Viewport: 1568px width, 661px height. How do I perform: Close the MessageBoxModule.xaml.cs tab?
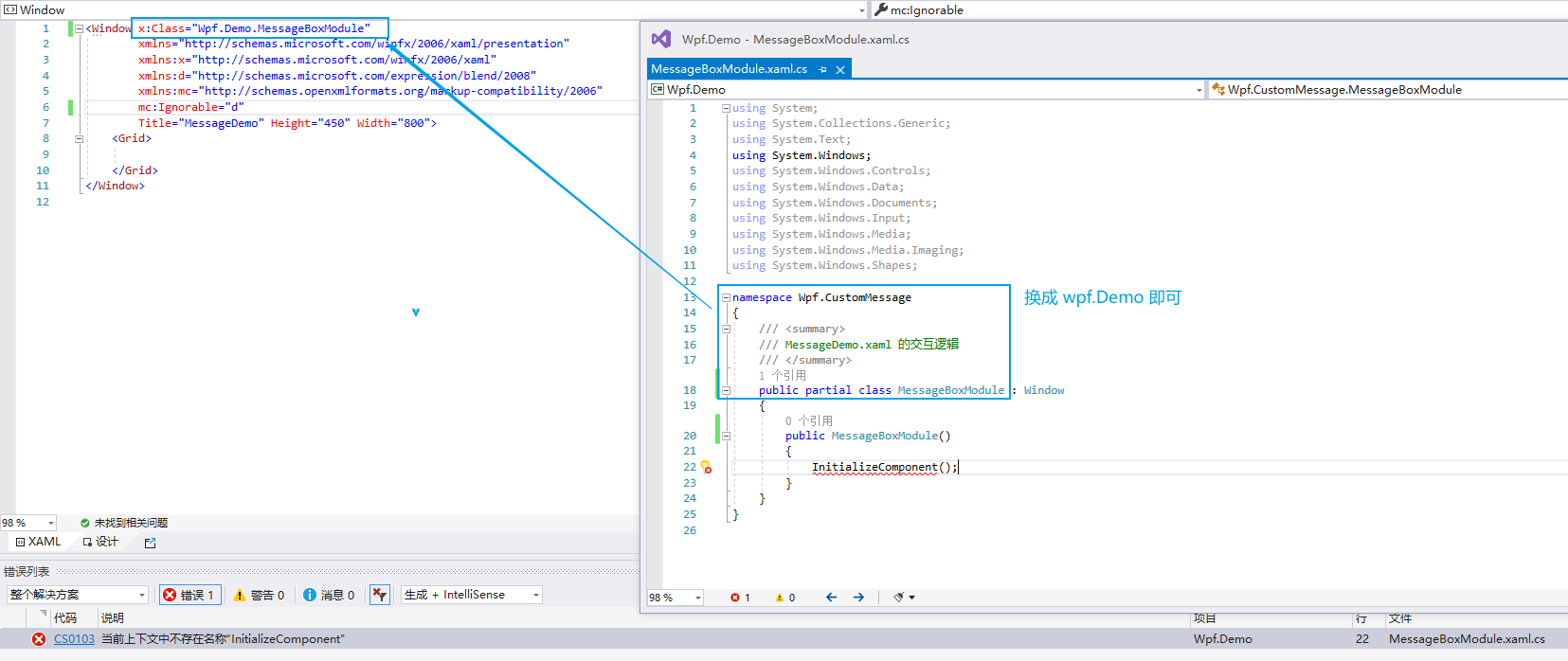click(x=839, y=69)
